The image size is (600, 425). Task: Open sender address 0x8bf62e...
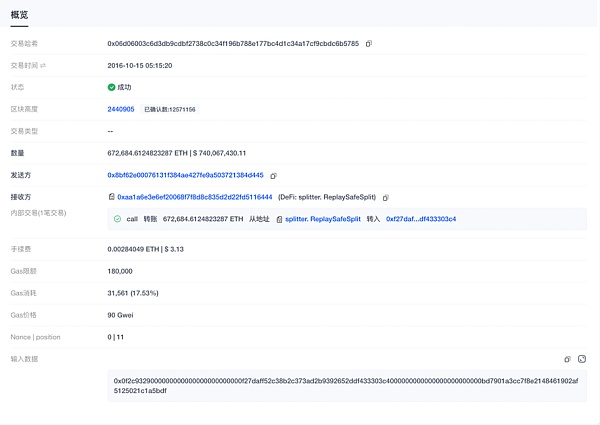point(186,175)
